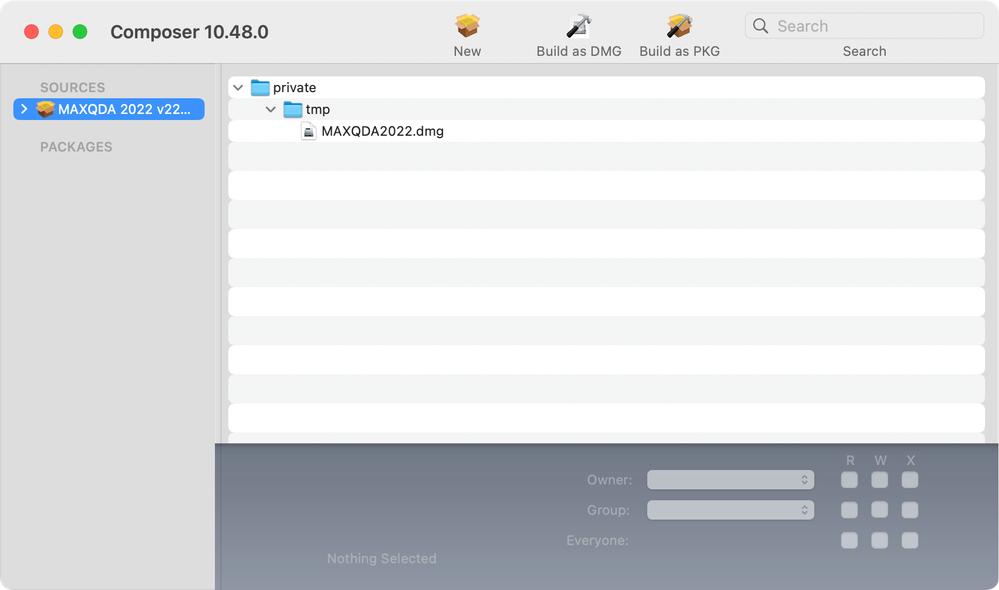Image resolution: width=999 pixels, height=590 pixels.
Task: Click the New package toolbar icon
Action: 467,26
